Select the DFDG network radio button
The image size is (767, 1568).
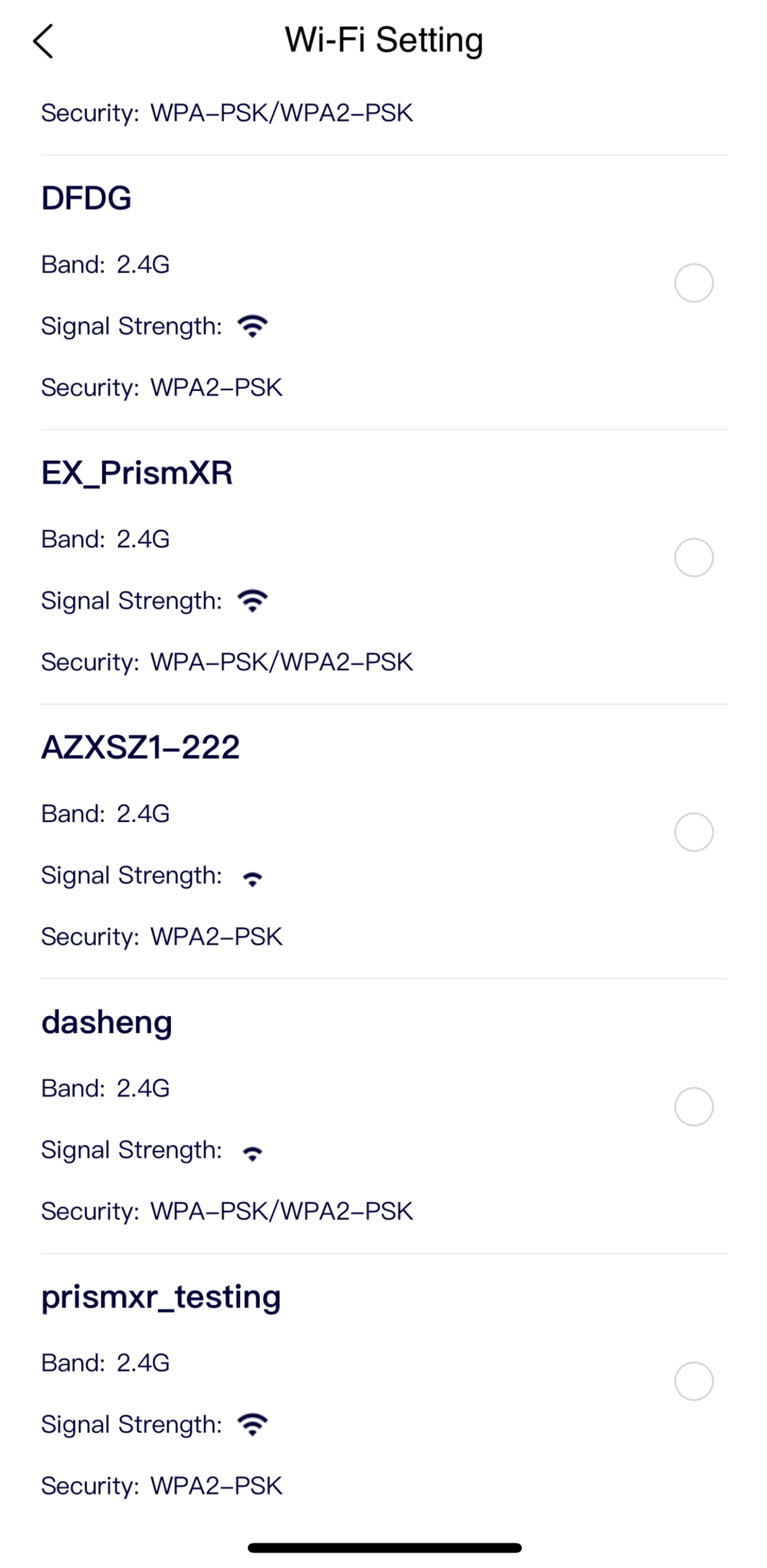coord(693,283)
